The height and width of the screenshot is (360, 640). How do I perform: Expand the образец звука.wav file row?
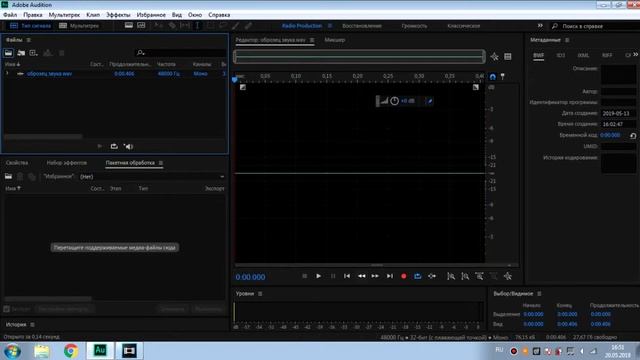7,73
